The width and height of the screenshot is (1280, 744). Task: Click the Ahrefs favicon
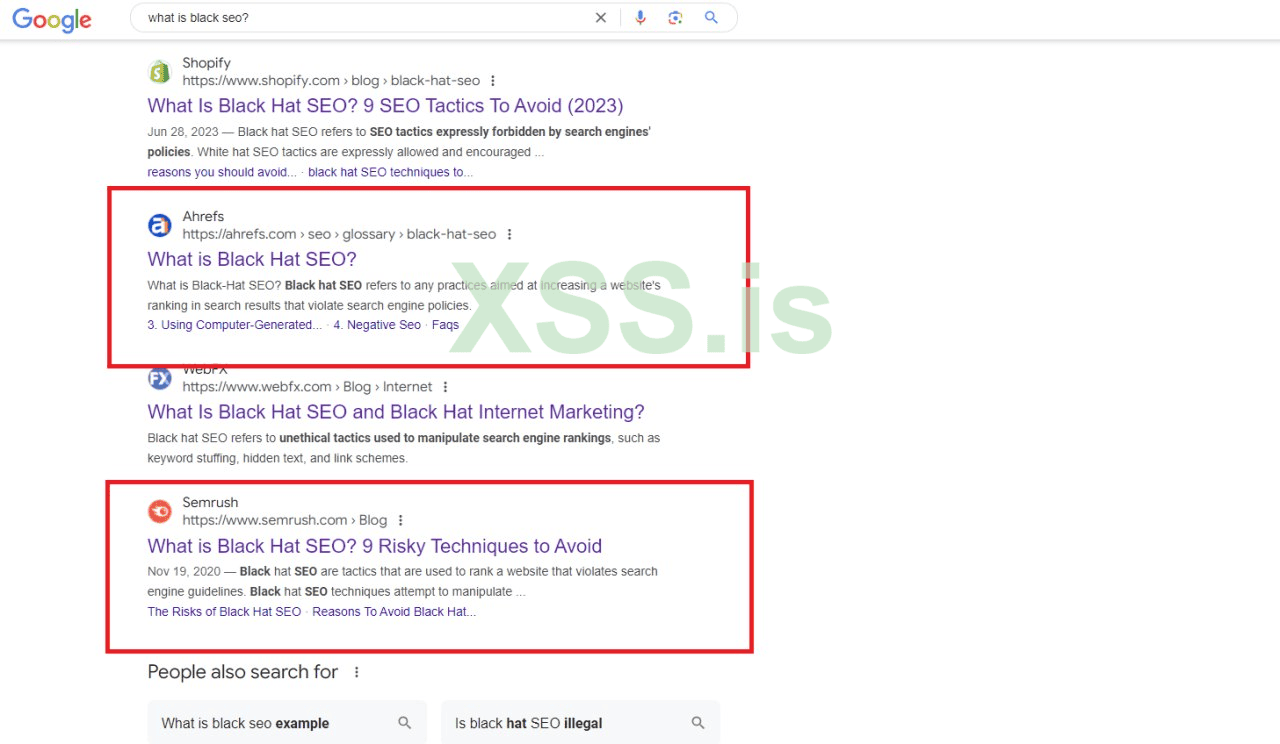coord(159,226)
